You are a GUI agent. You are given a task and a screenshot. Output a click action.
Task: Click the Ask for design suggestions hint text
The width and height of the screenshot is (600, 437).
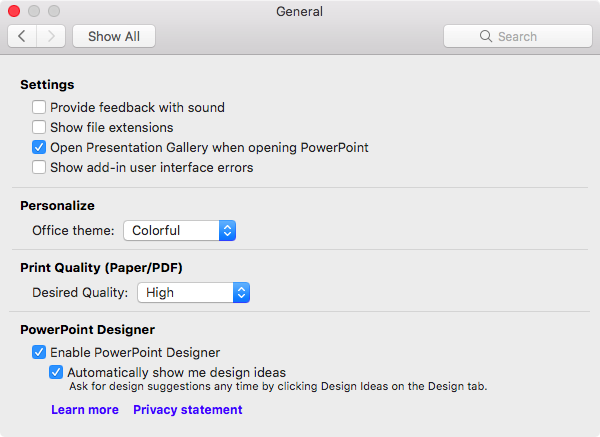pos(278,386)
